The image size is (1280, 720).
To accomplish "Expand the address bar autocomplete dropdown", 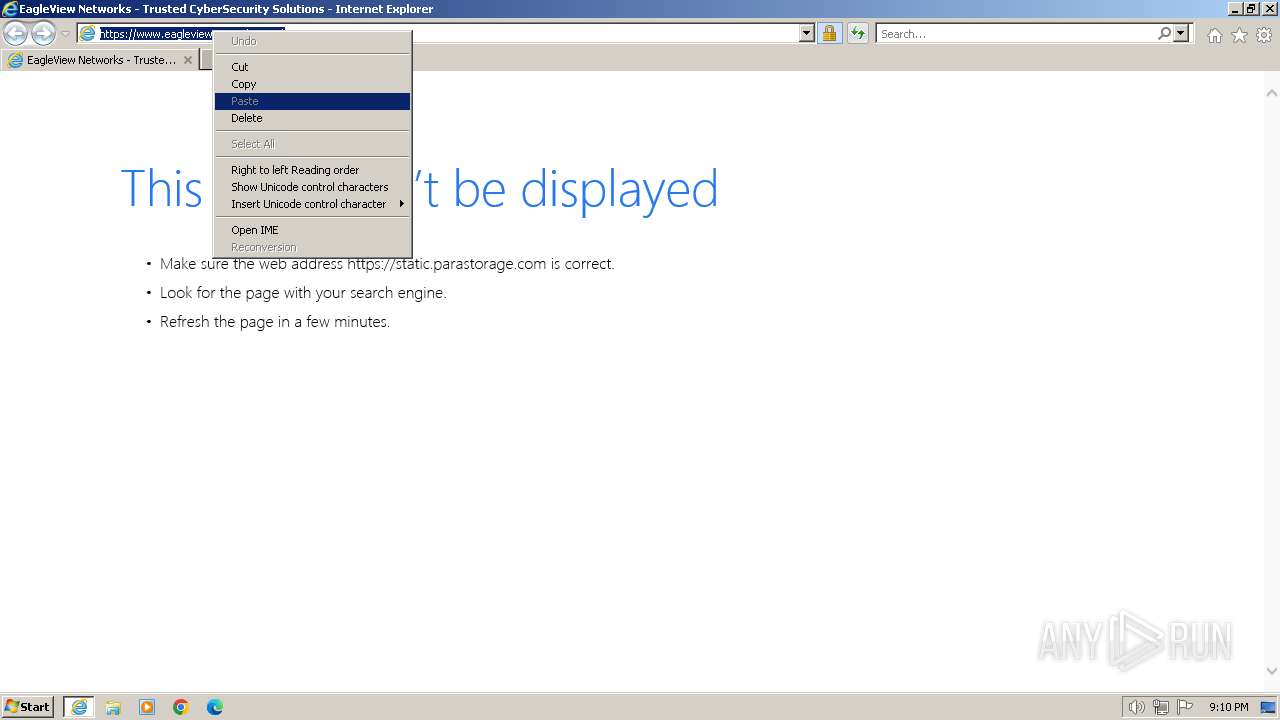I will pos(807,34).
